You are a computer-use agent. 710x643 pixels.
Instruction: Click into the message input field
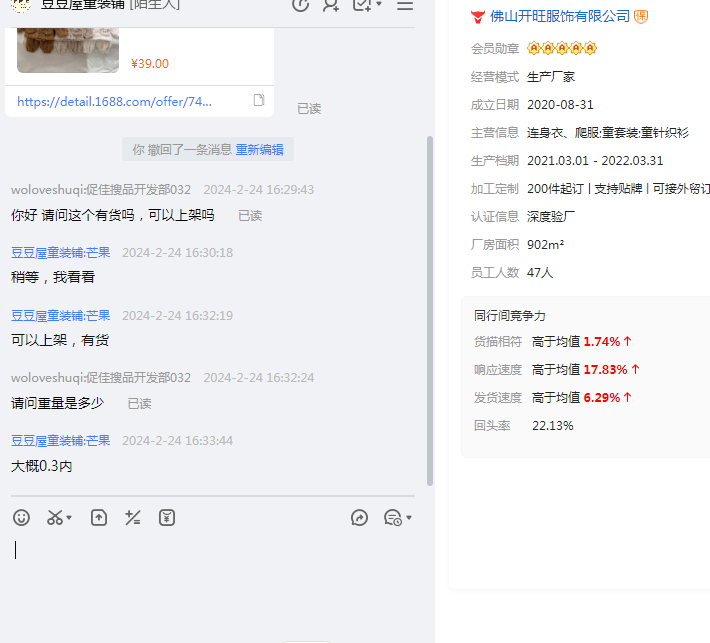coord(200,570)
